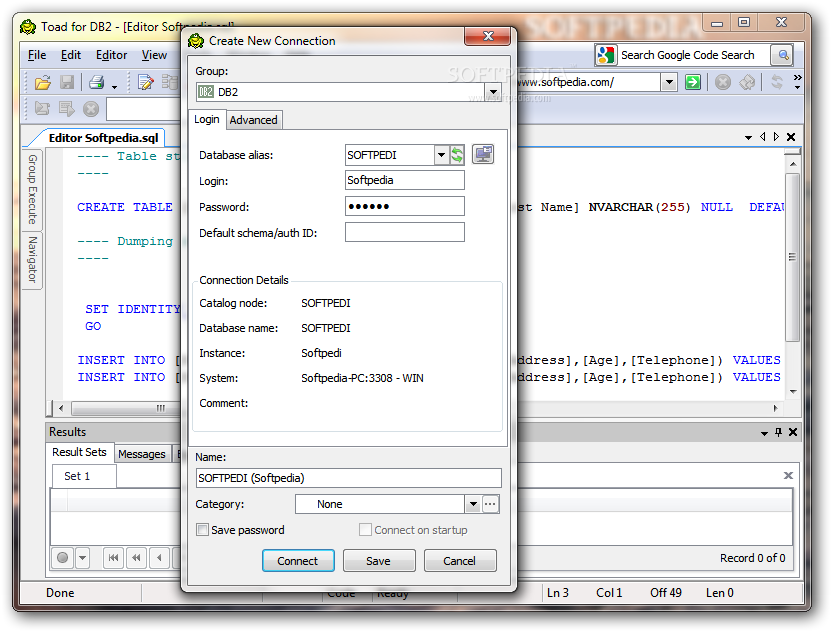This screenshot has width=832, height=632.
Task: Click the editor horizontal scrollbar thumb
Action: tap(126, 408)
